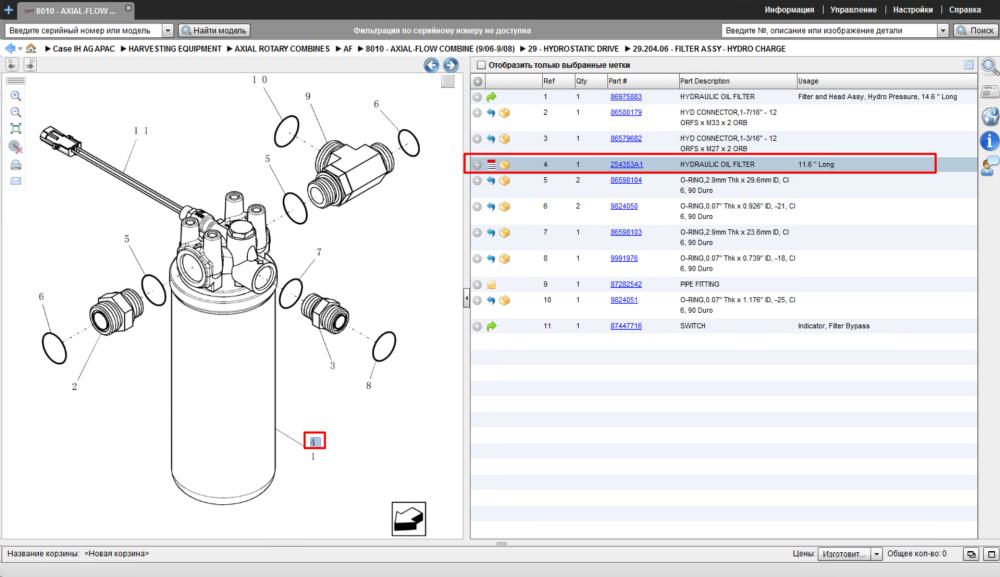Click the Поиск search button
Viewport: 1000px width, 577px height.
tap(975, 30)
